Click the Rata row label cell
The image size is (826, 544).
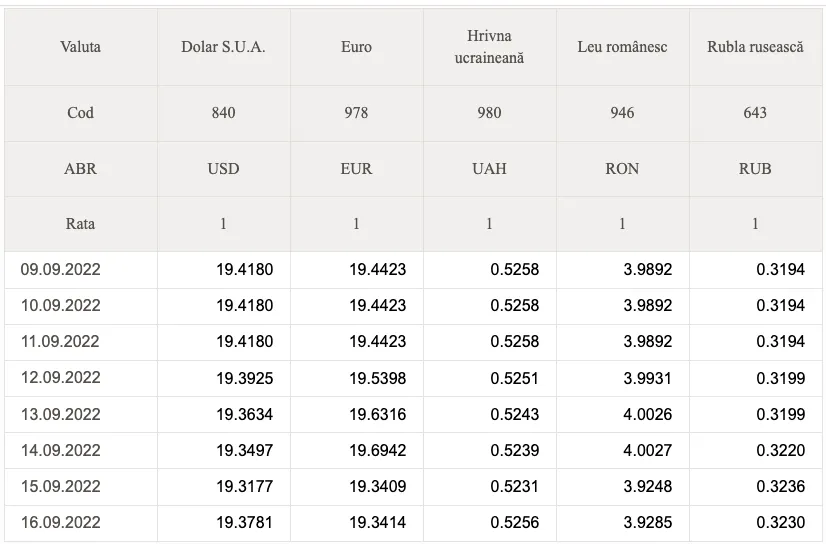click(x=81, y=224)
